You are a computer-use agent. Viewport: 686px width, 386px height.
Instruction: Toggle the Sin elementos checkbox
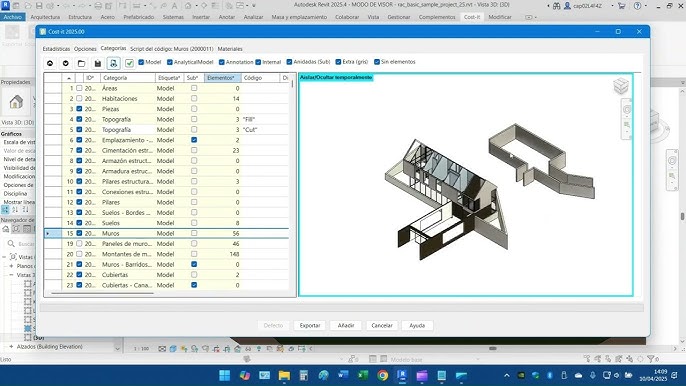point(377,62)
